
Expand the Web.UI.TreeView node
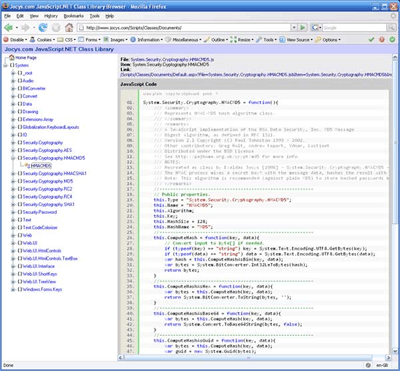(x=13, y=282)
